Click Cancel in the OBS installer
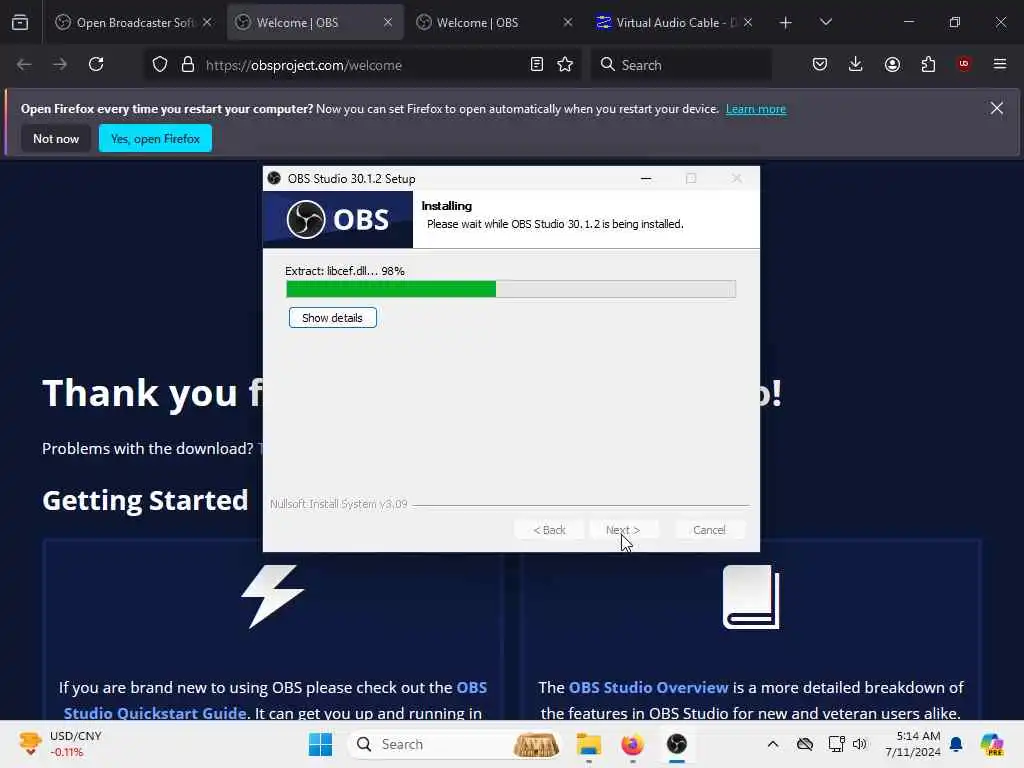The width and height of the screenshot is (1024, 768). coord(709,530)
